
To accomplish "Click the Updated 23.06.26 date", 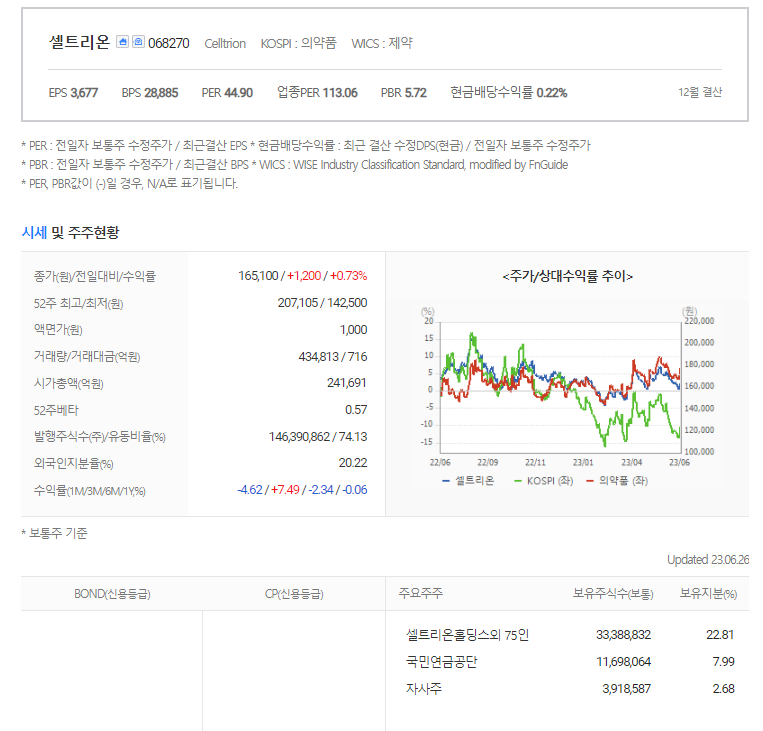I will pyautogui.click(x=708, y=560).
